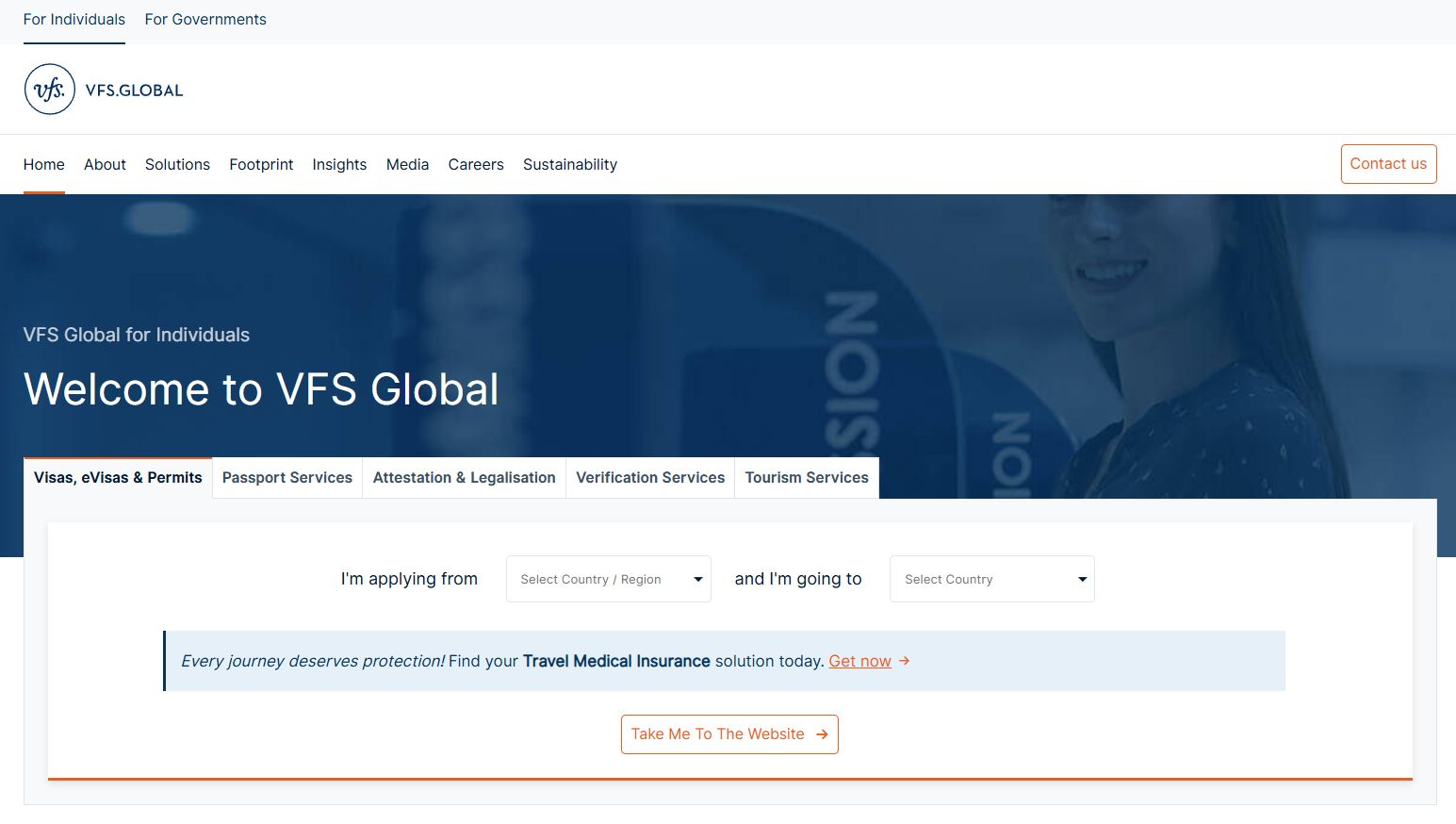Image resolution: width=1456 pixels, height=824 pixels.
Task: Click Take Me To The Website button
Action: click(x=729, y=734)
